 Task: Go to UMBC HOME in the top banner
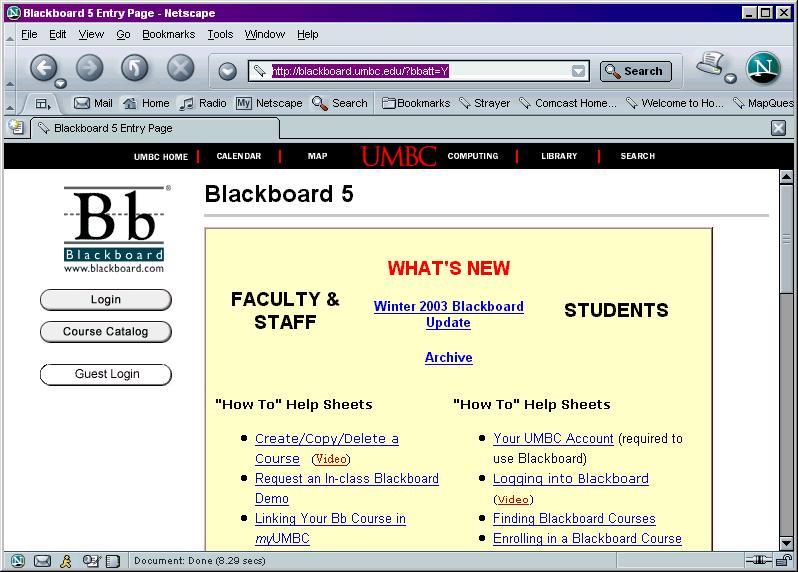click(x=161, y=157)
